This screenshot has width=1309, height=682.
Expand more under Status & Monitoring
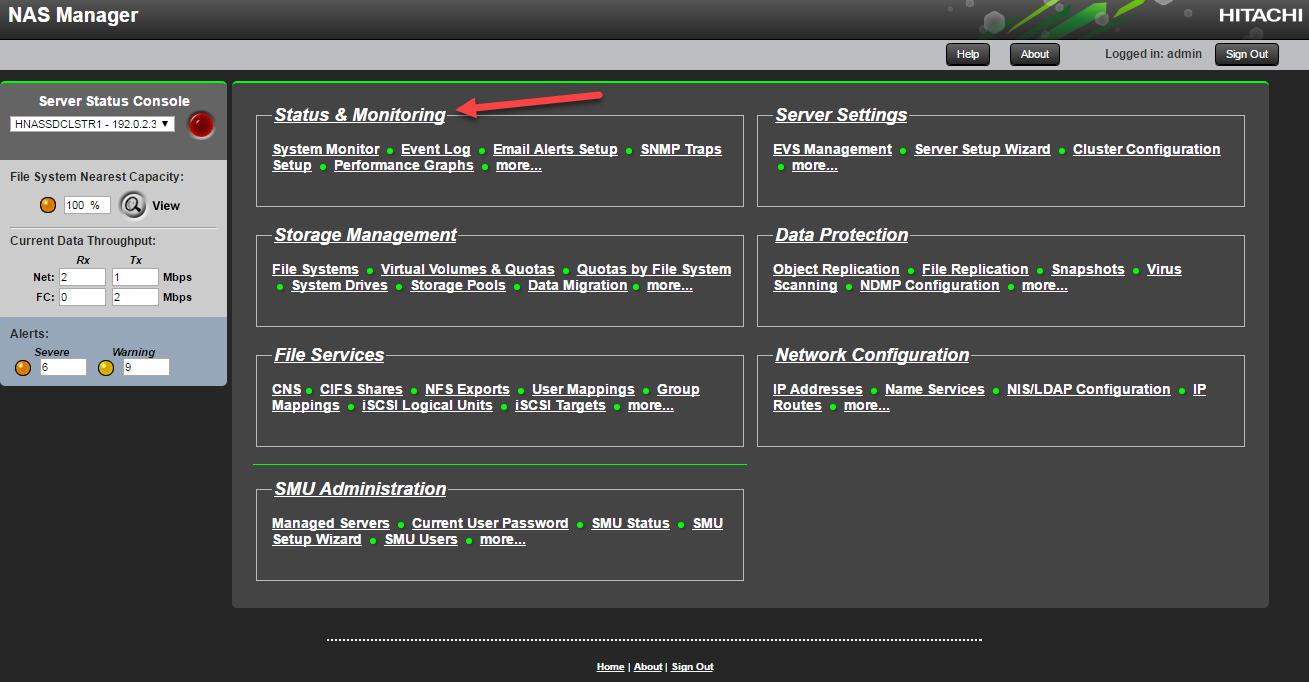519,165
